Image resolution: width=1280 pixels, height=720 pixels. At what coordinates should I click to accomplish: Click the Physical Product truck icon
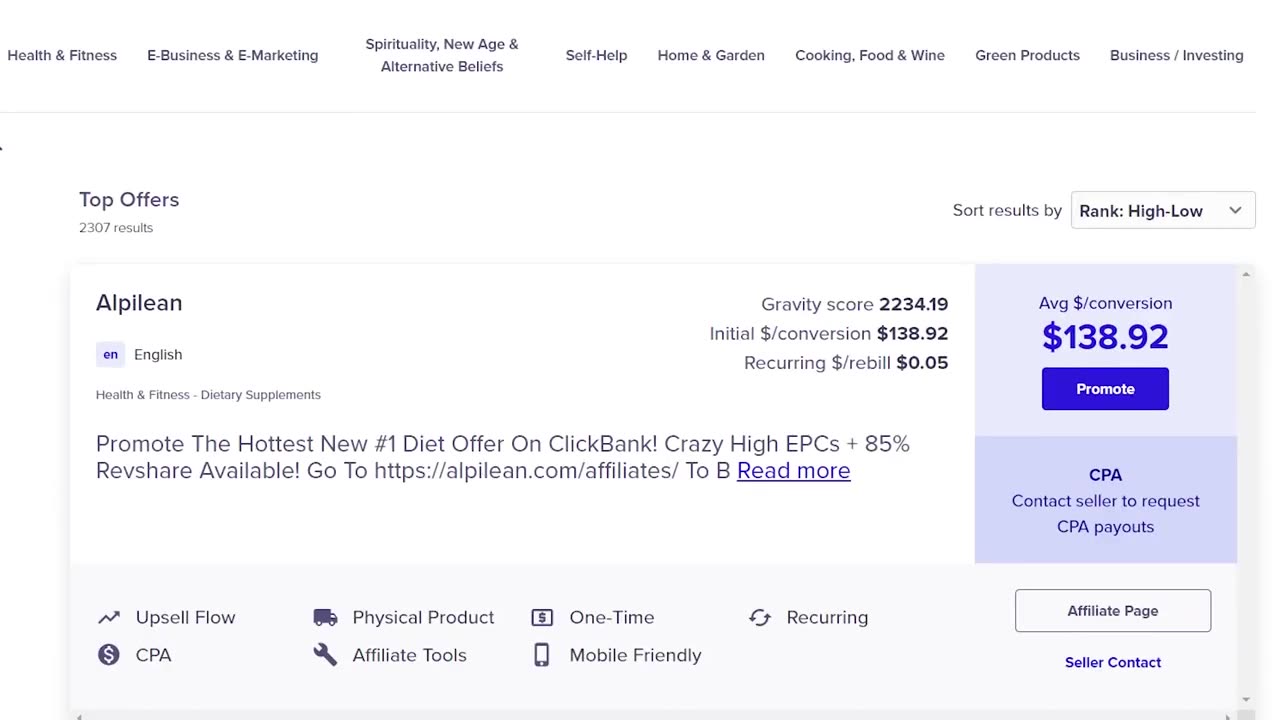pyautogui.click(x=325, y=618)
